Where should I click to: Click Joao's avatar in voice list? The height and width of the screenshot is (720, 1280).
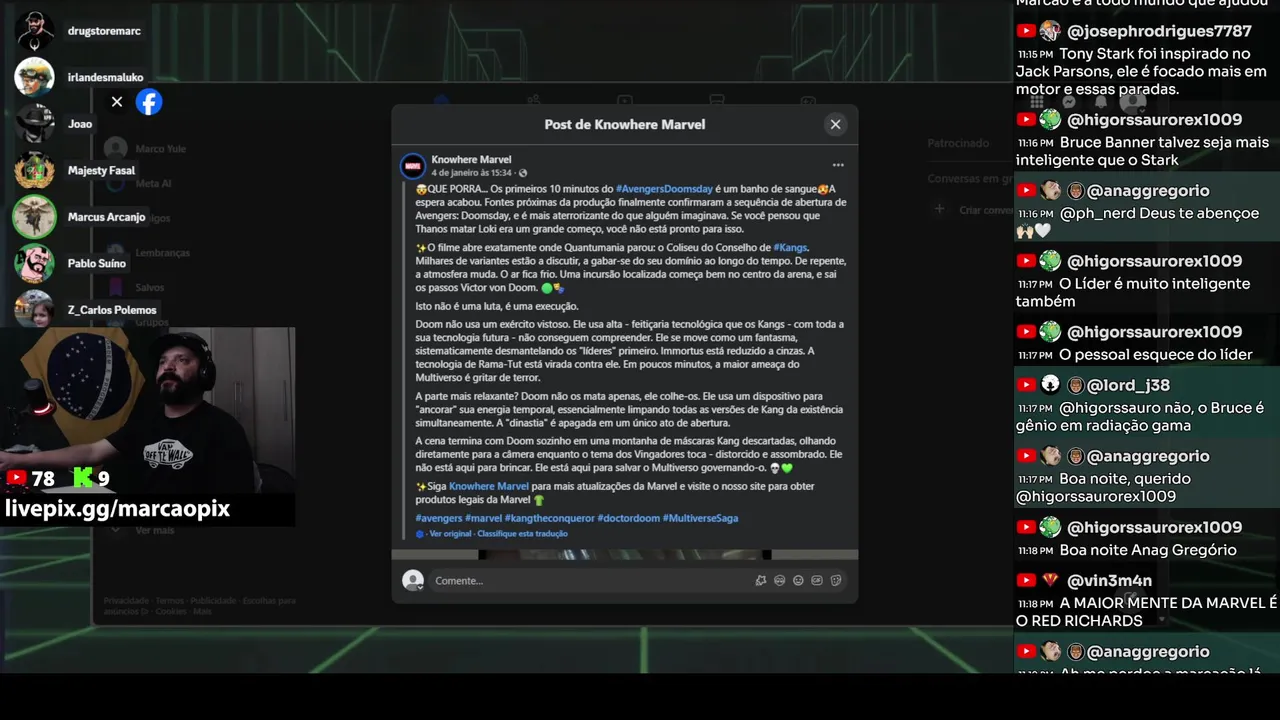point(35,124)
